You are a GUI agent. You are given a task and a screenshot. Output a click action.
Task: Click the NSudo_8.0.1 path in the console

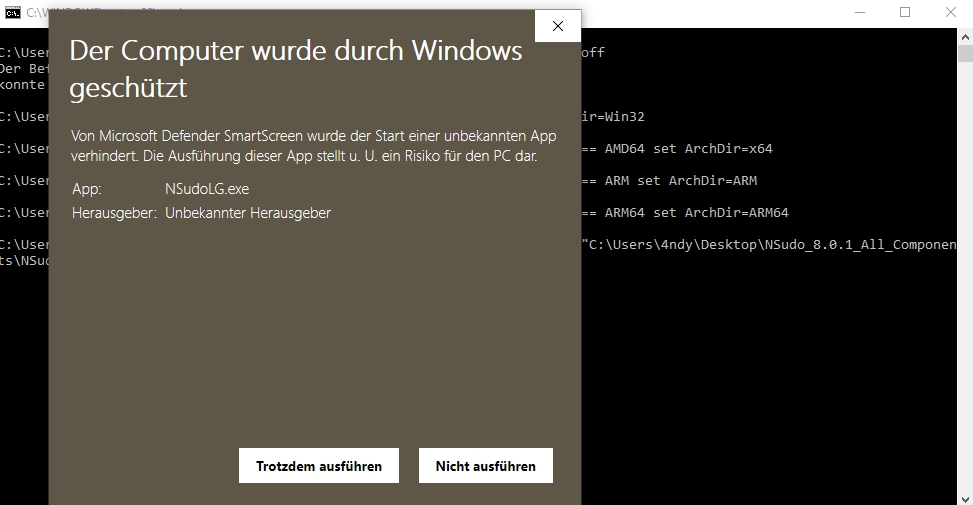point(768,244)
